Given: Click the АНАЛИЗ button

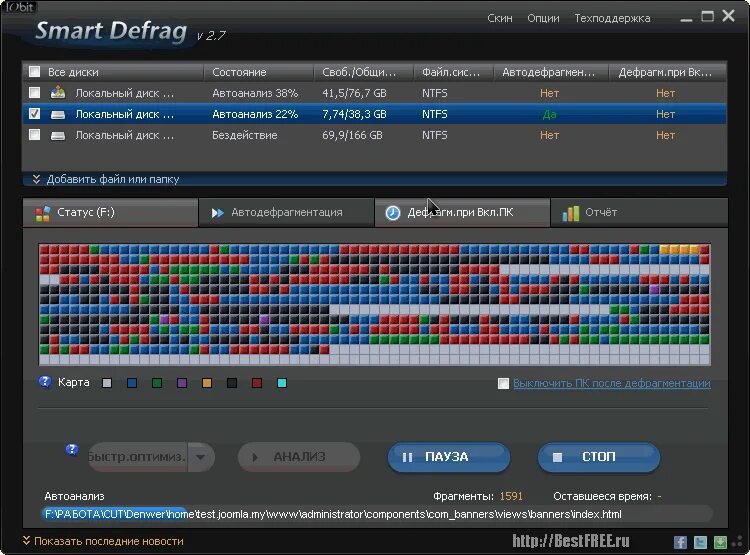Looking at the screenshot, I should click(x=299, y=457).
